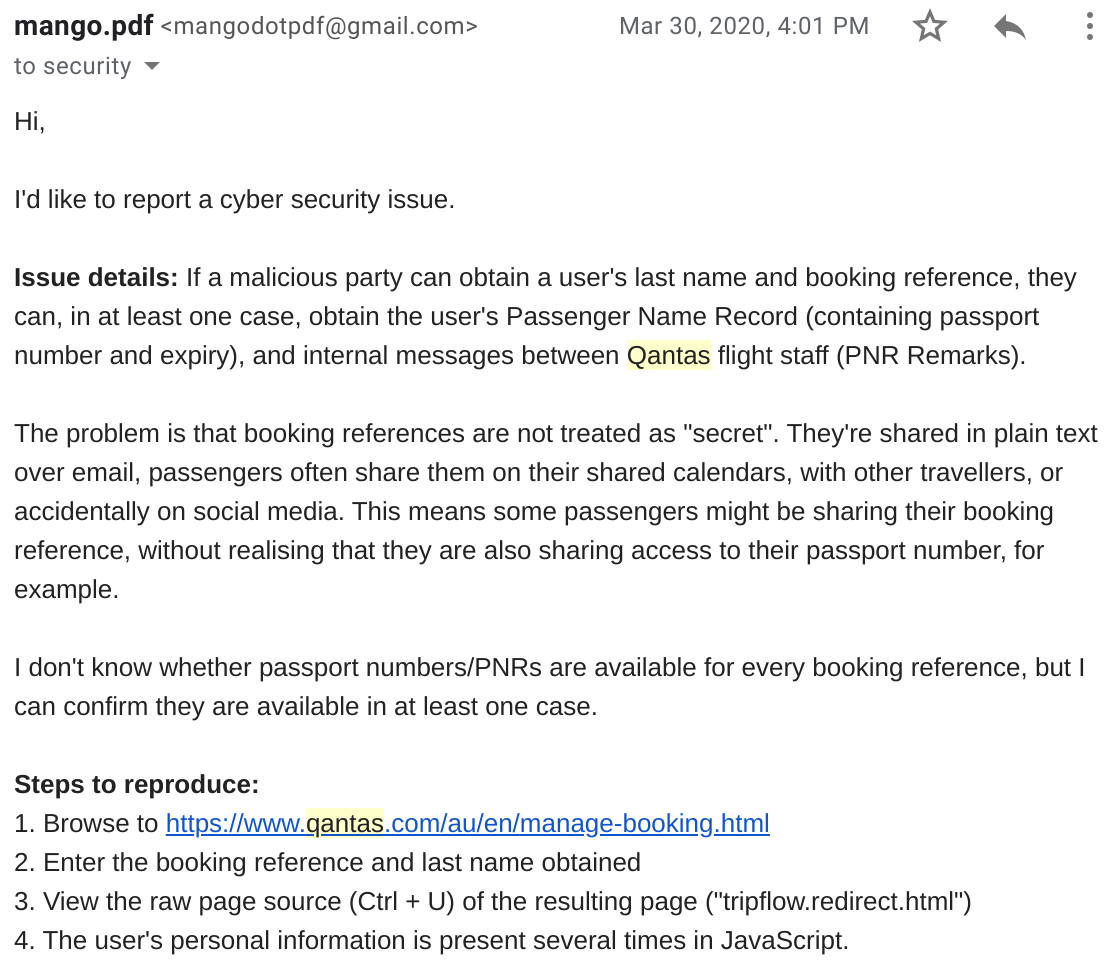The width and height of the screenshot is (1109, 960).
Task: Click the 'Hi,' greeting line
Action: click(x=30, y=122)
